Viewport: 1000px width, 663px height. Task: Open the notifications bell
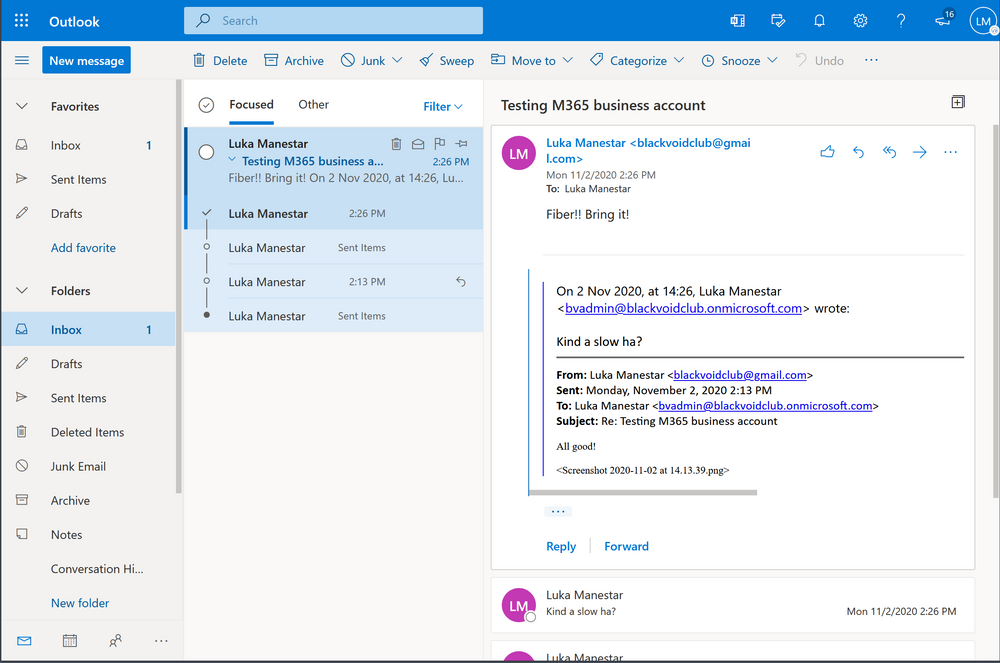coord(820,21)
